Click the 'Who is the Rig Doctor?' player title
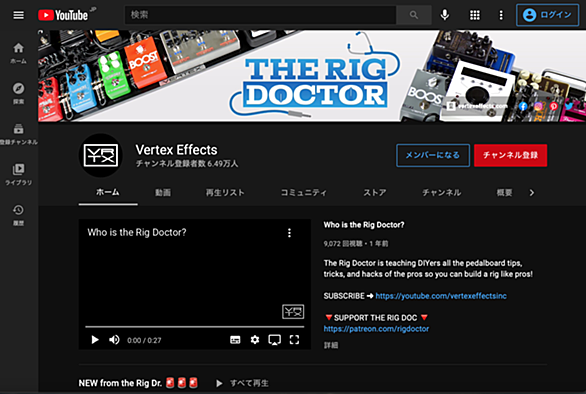Image resolution: width=586 pixels, height=394 pixels. click(137, 233)
